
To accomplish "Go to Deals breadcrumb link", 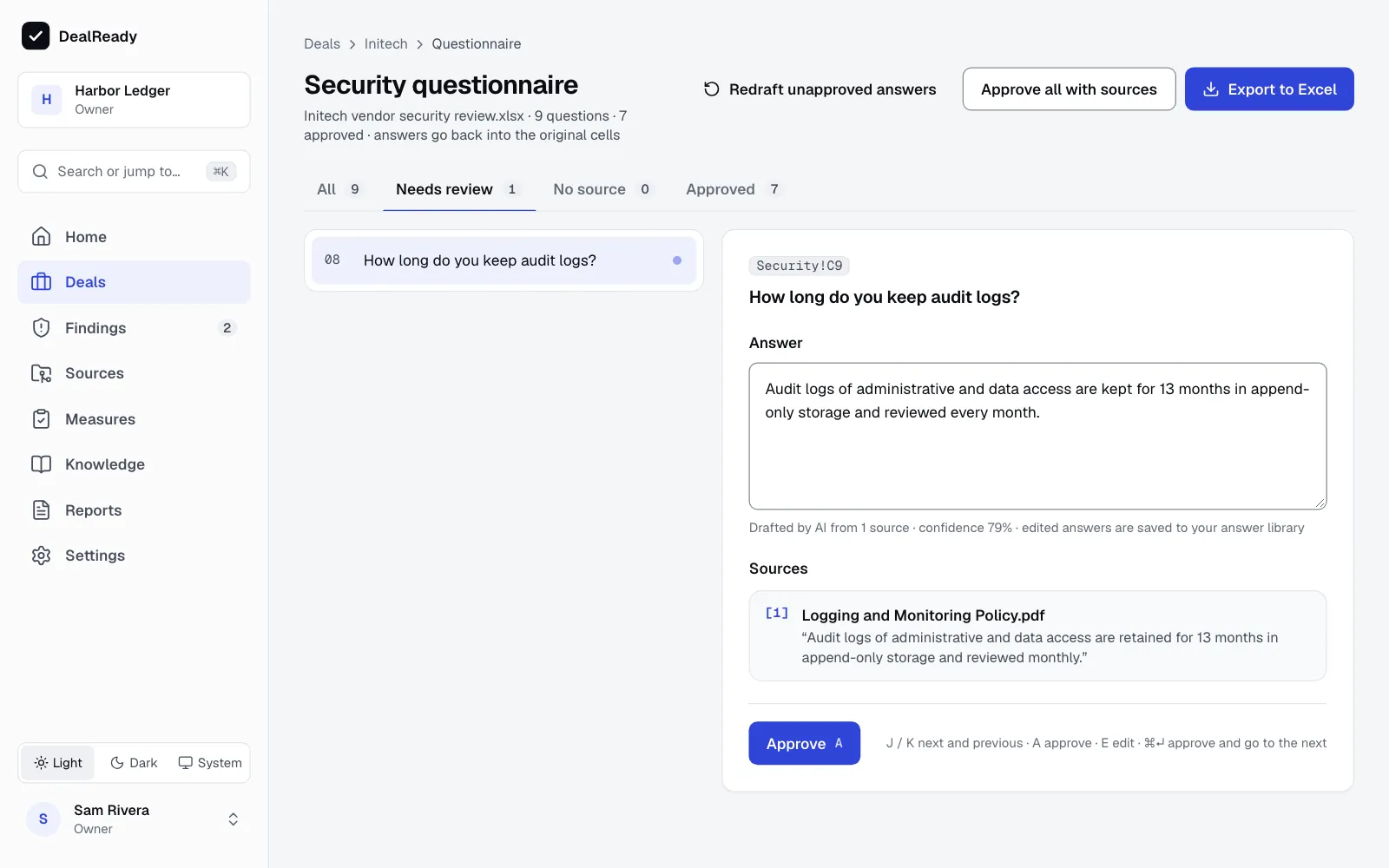I will [x=322, y=44].
